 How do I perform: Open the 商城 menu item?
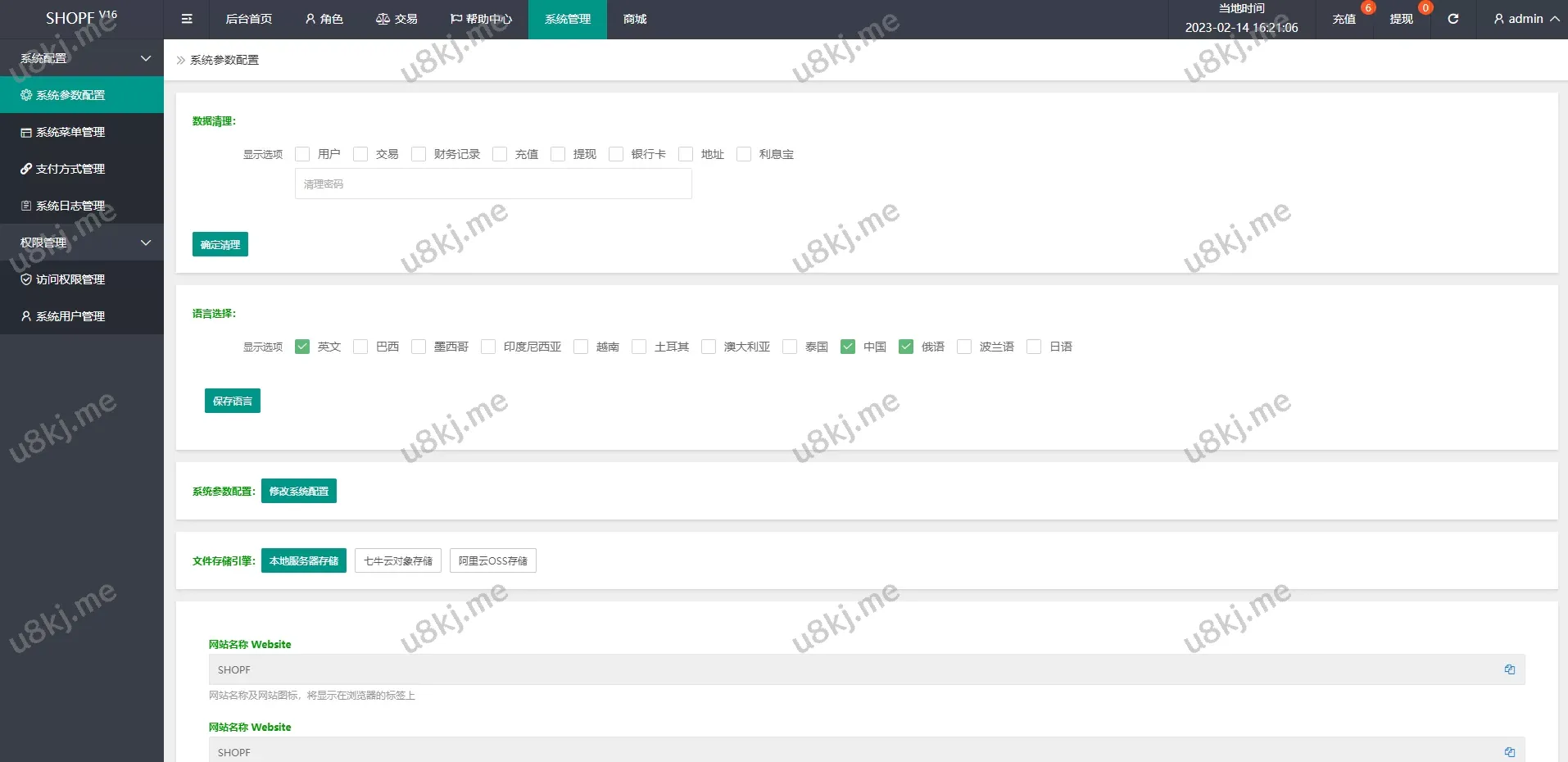tap(633, 19)
